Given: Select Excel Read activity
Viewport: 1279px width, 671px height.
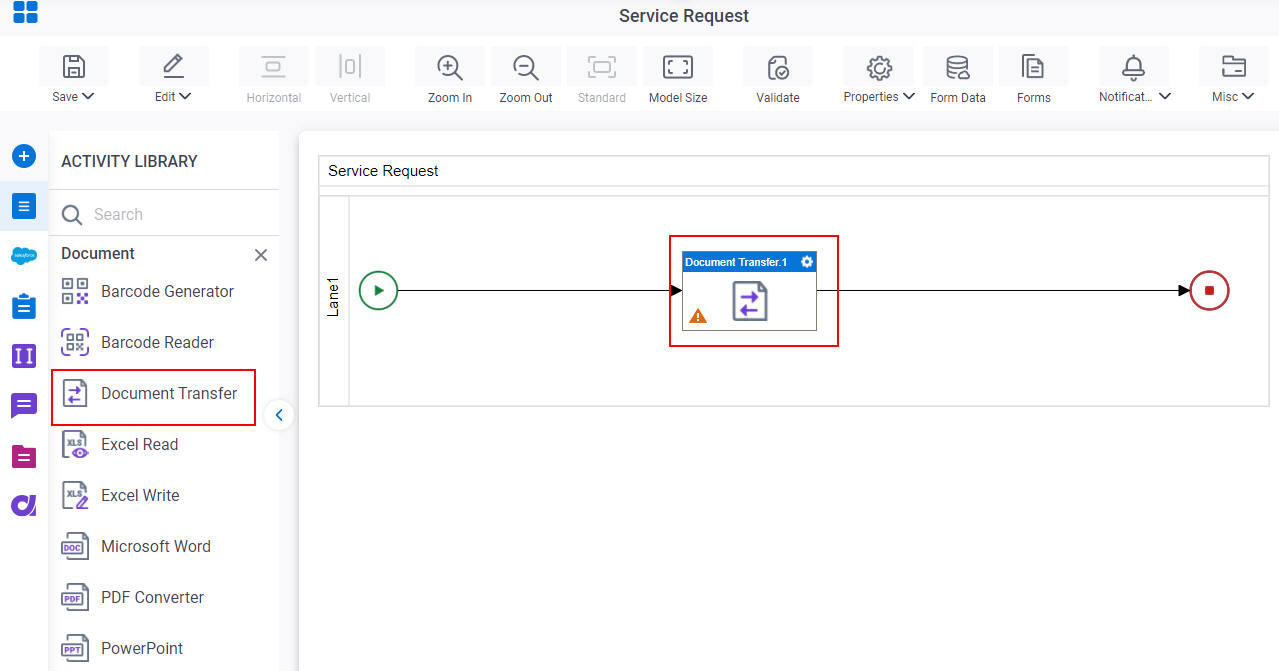Looking at the screenshot, I should click(120, 445).
